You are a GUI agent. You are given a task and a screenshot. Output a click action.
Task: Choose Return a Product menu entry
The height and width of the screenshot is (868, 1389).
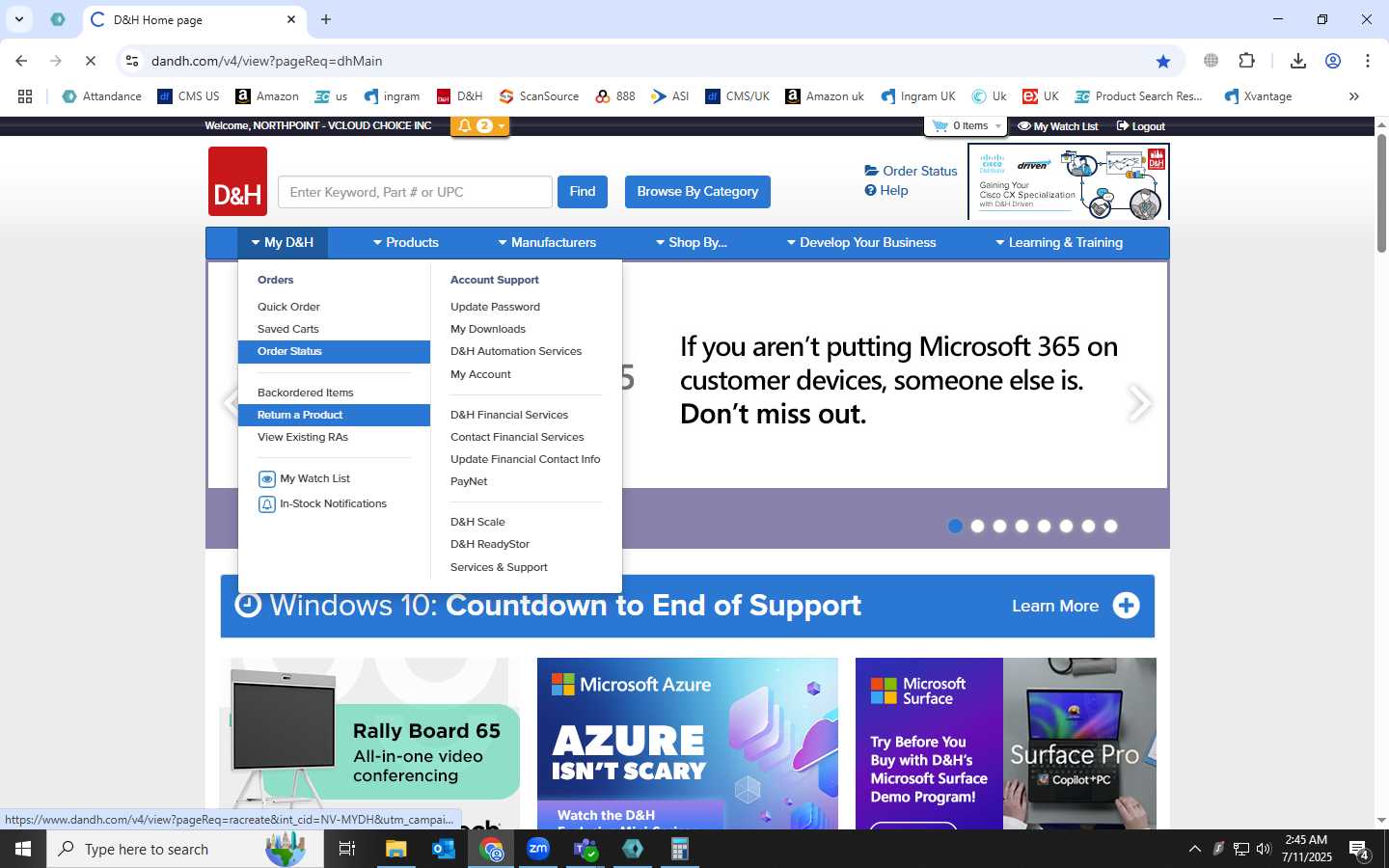click(334, 415)
